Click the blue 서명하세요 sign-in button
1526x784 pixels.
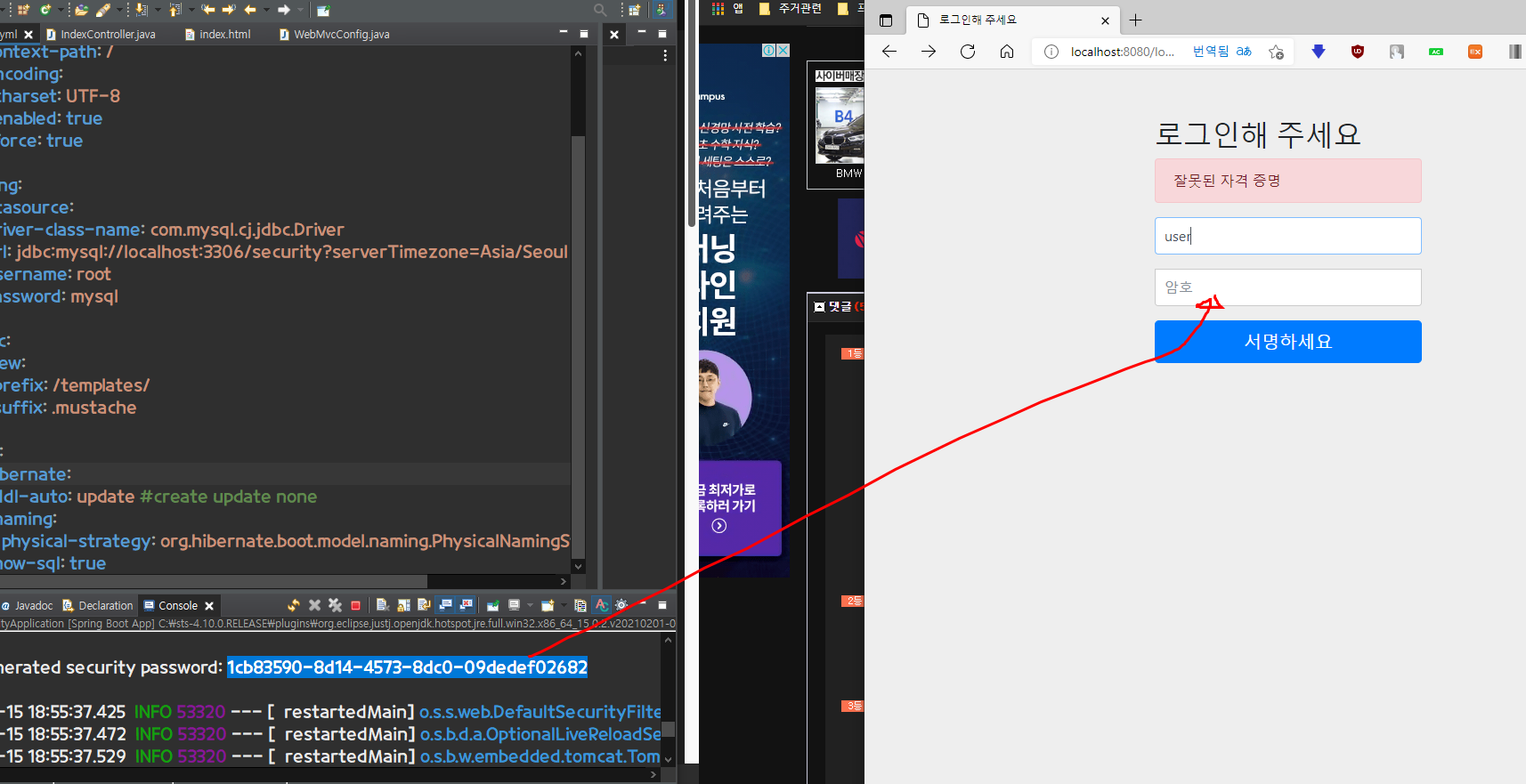point(1287,342)
